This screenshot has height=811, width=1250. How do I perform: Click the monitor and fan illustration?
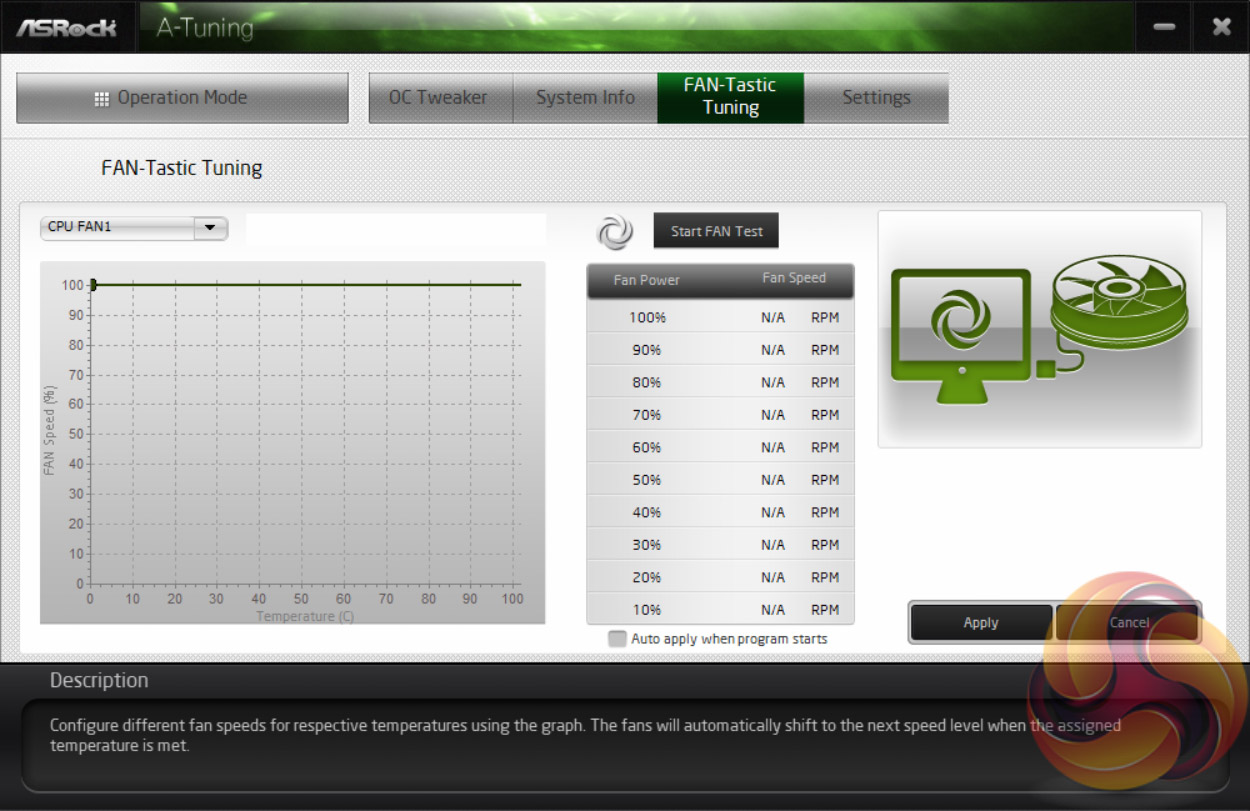pyautogui.click(x=1040, y=329)
